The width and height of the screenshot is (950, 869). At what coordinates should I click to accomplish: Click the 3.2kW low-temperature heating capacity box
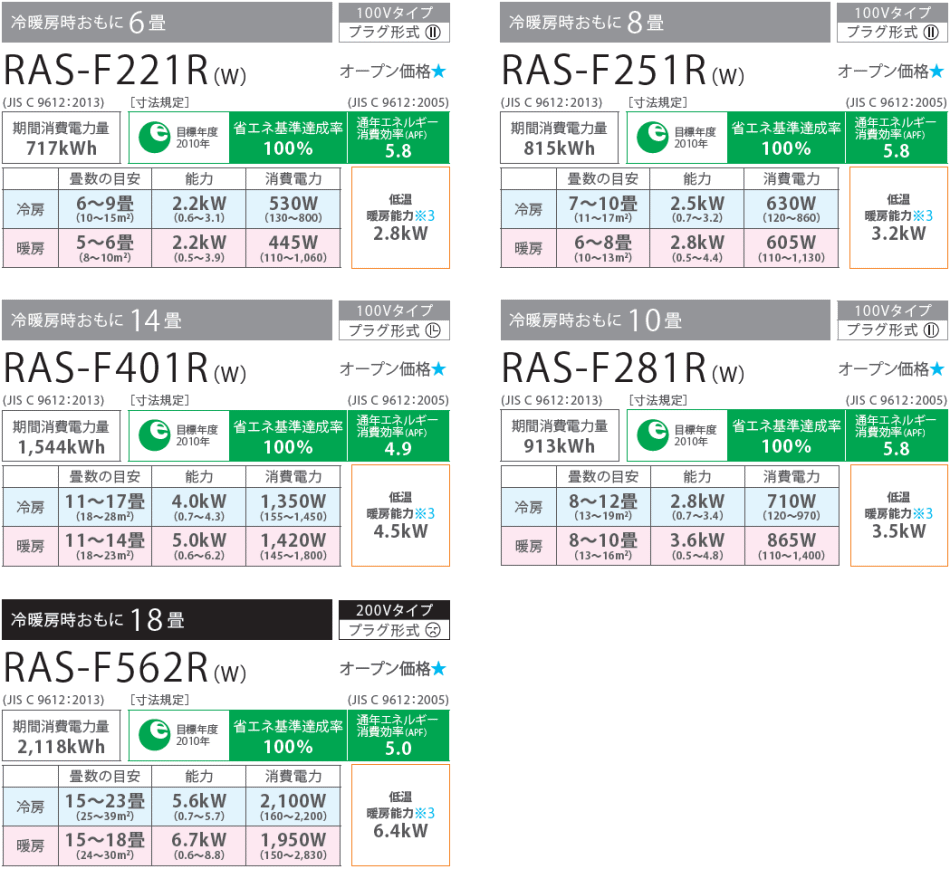coord(899,218)
